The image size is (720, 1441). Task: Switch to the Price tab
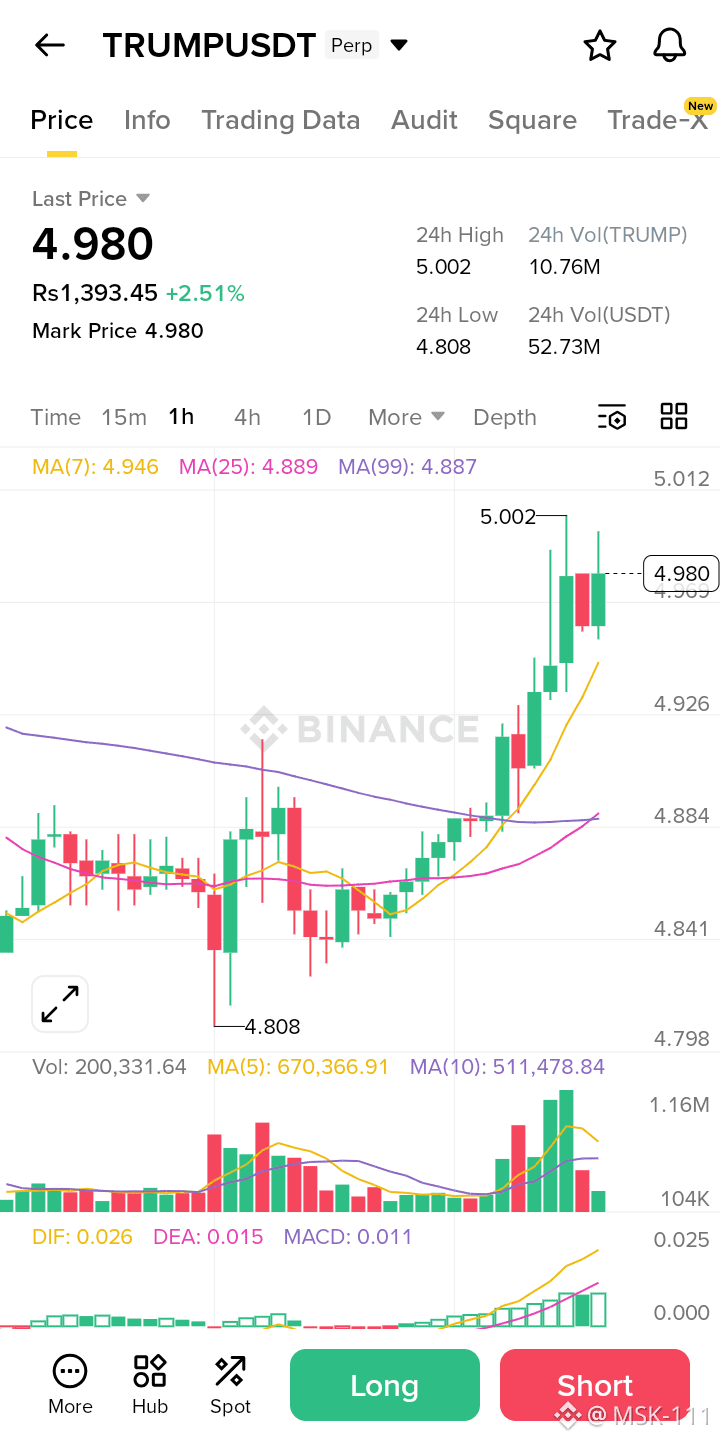pyautogui.click(x=62, y=120)
